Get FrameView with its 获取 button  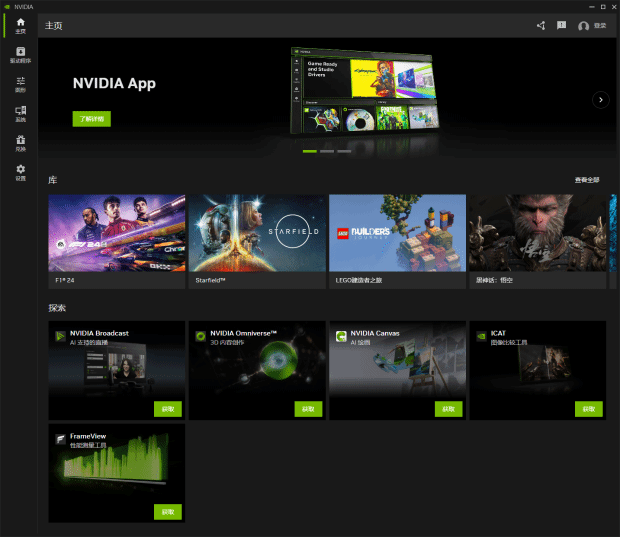click(168, 512)
